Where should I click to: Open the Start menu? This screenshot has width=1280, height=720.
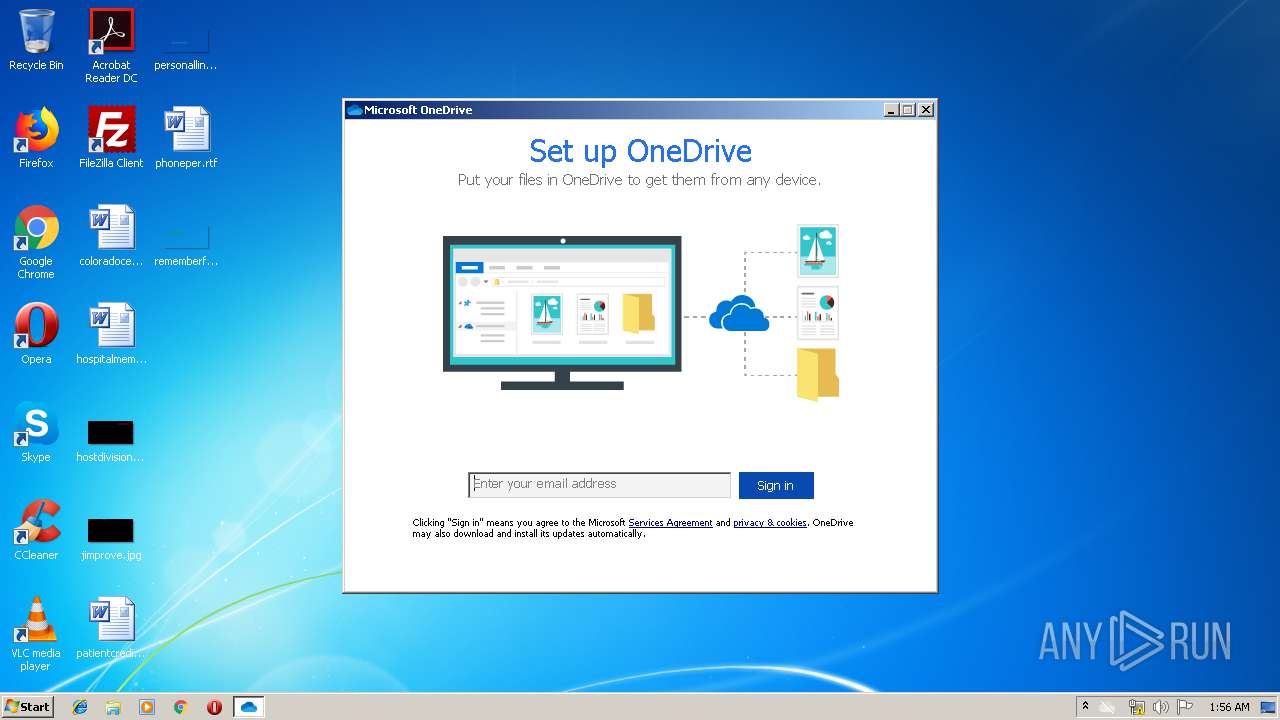(28, 706)
